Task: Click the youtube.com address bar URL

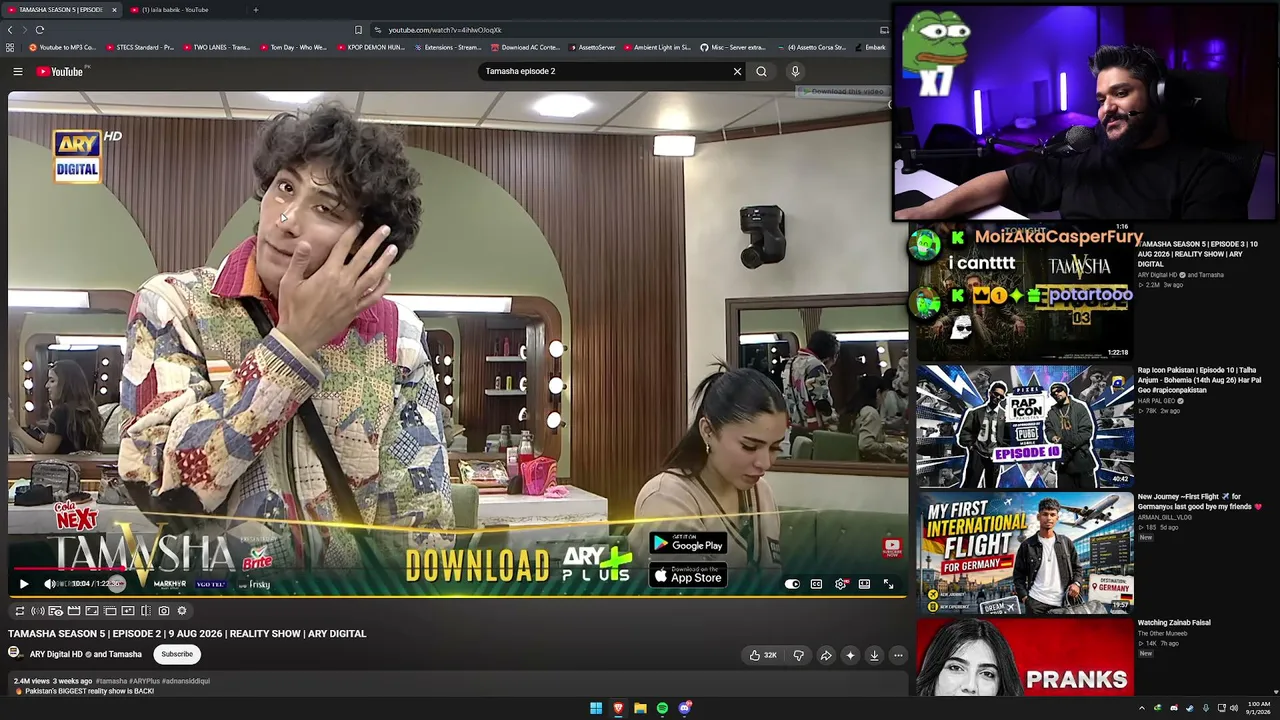Action: [445, 30]
